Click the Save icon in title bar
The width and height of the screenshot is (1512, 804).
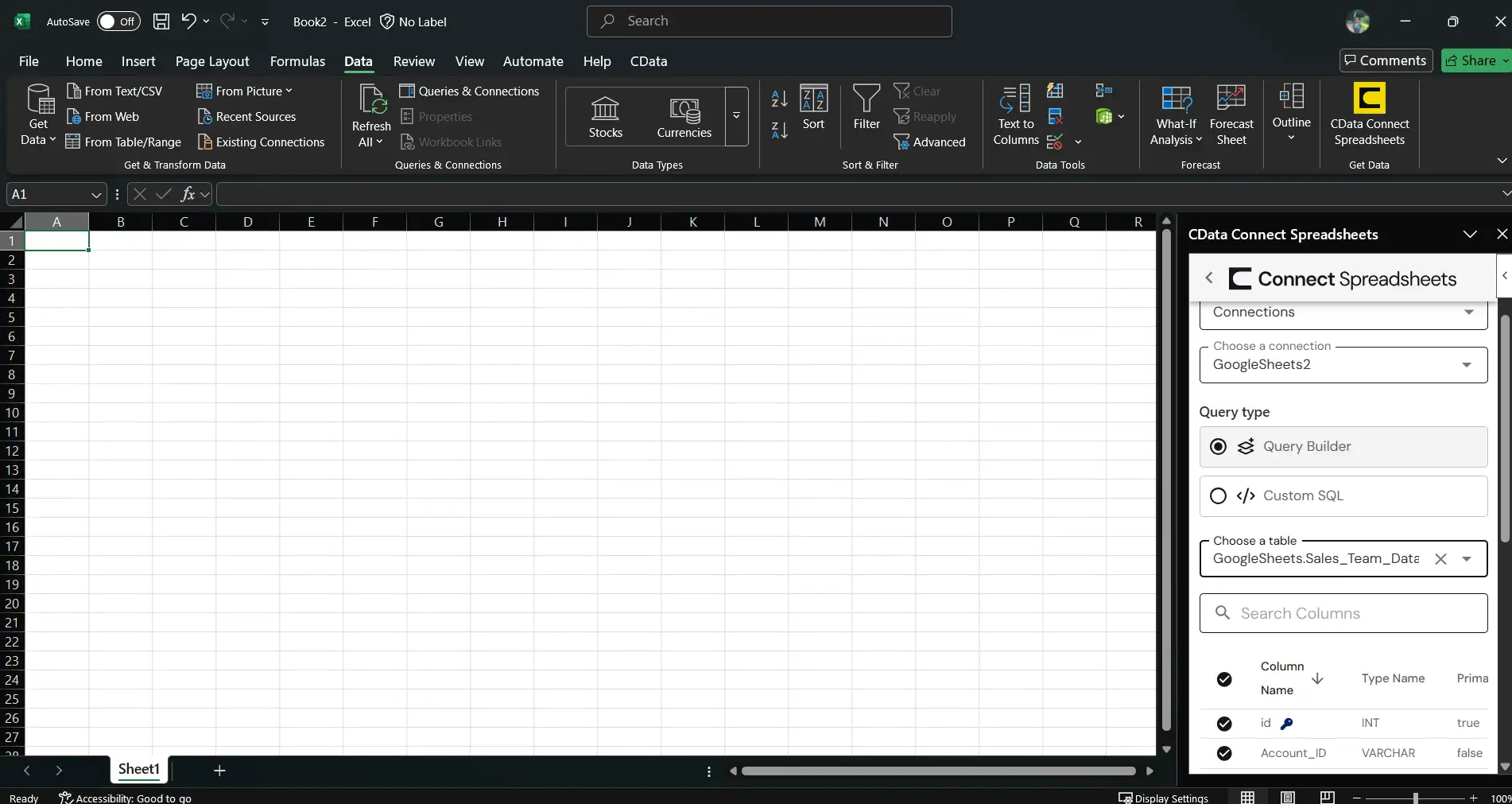(161, 21)
